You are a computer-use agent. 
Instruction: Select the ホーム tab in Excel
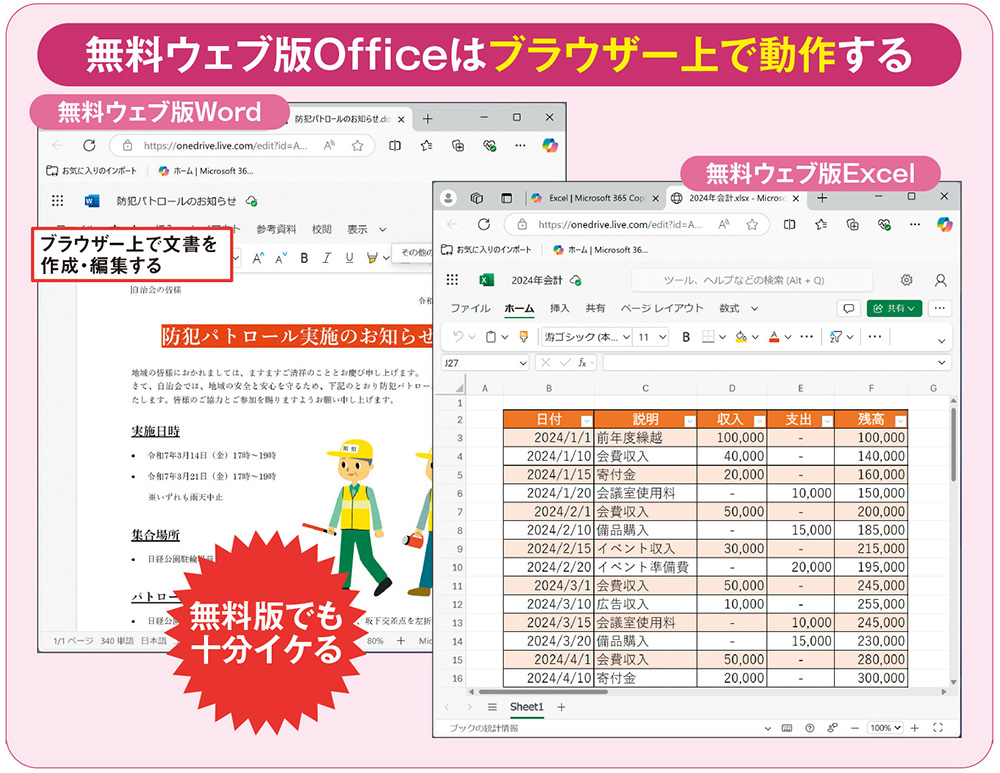pos(519,308)
